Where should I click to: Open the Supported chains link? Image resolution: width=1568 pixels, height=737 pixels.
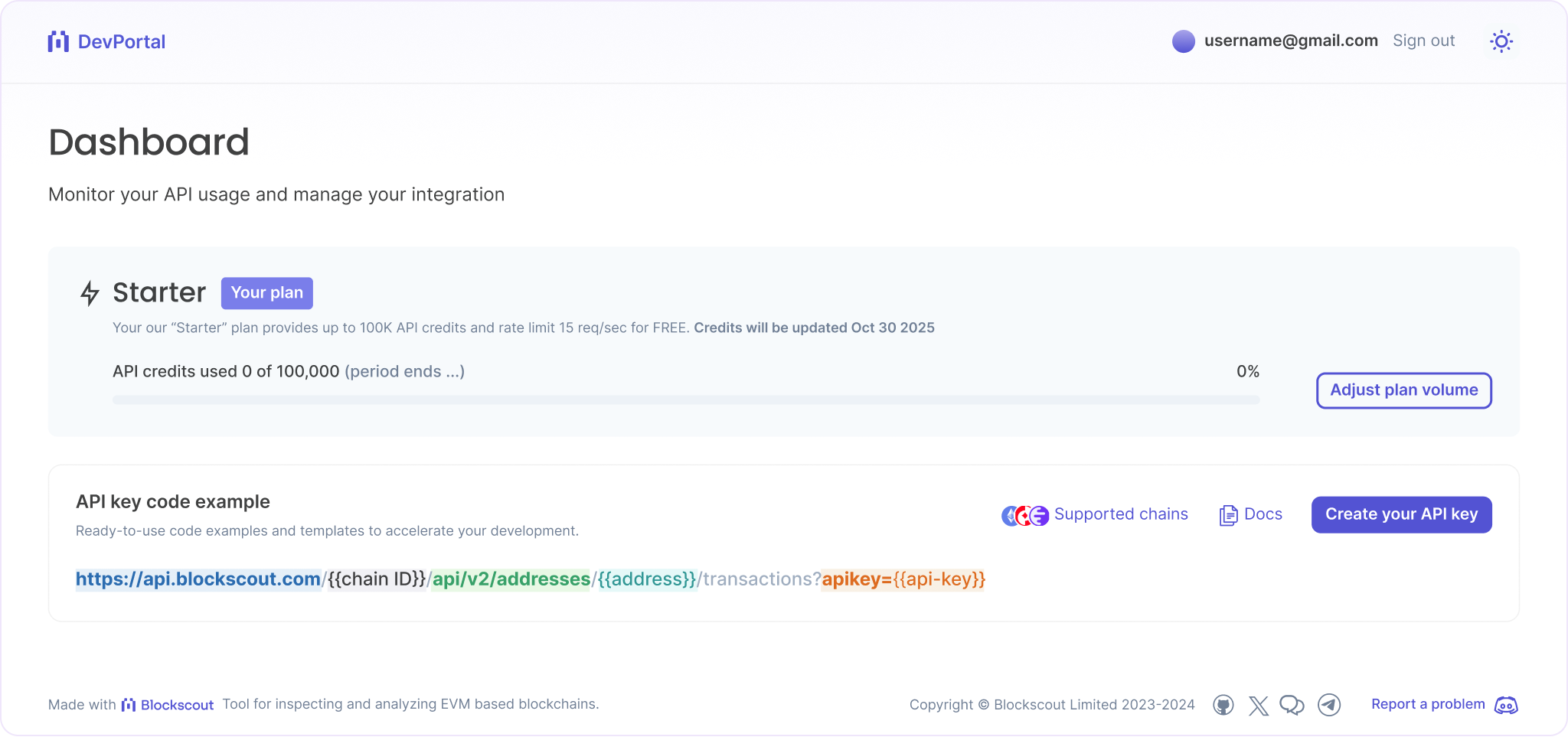(x=1122, y=514)
